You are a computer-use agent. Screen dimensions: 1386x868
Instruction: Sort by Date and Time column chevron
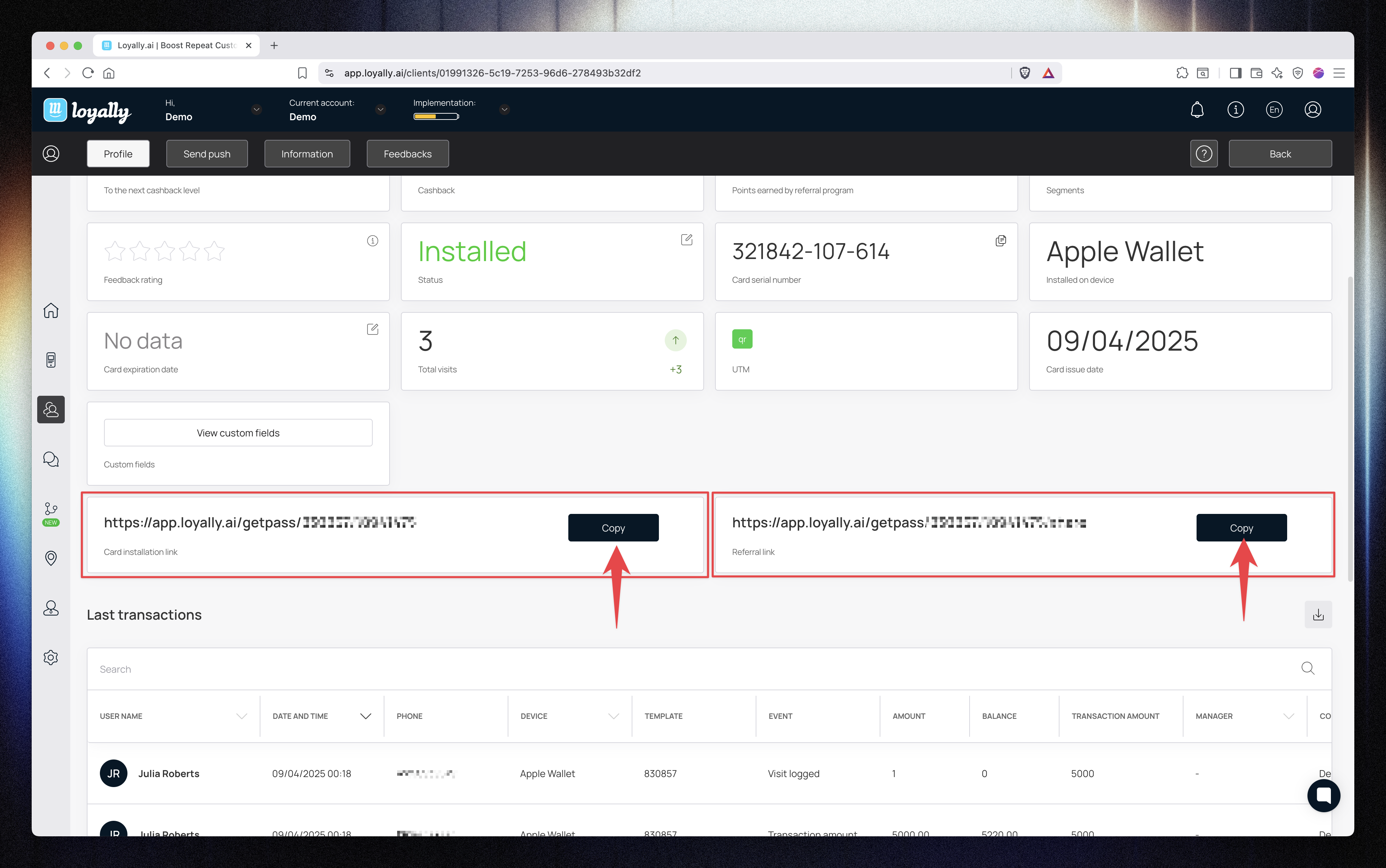tap(365, 716)
